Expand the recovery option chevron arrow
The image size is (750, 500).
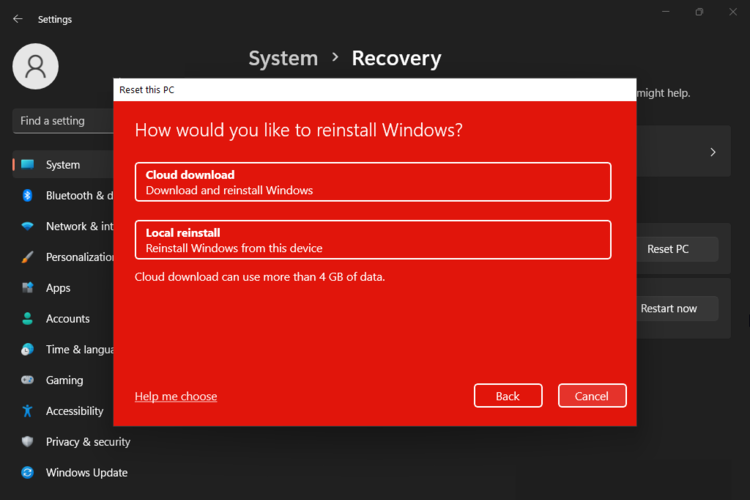tap(713, 152)
